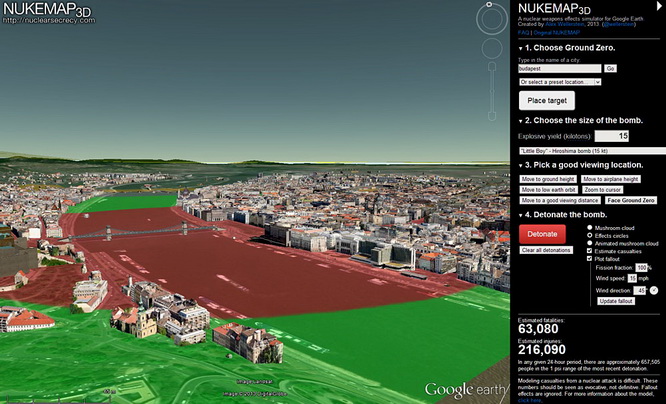Focus the Wind speed field
This screenshot has width=666, height=404.
pyautogui.click(x=632, y=278)
